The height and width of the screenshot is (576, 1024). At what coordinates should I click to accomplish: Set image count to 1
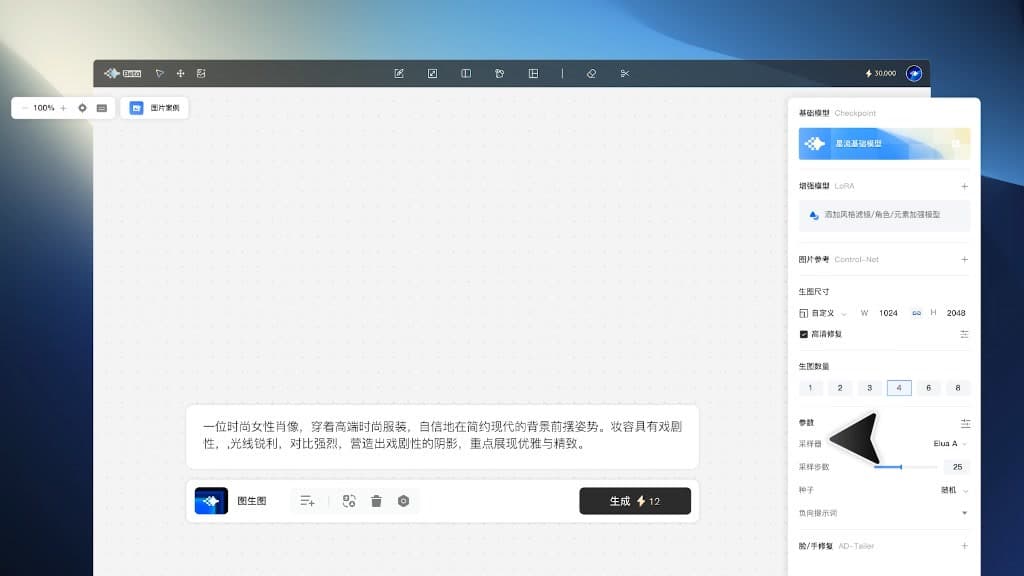pyautogui.click(x=810, y=388)
